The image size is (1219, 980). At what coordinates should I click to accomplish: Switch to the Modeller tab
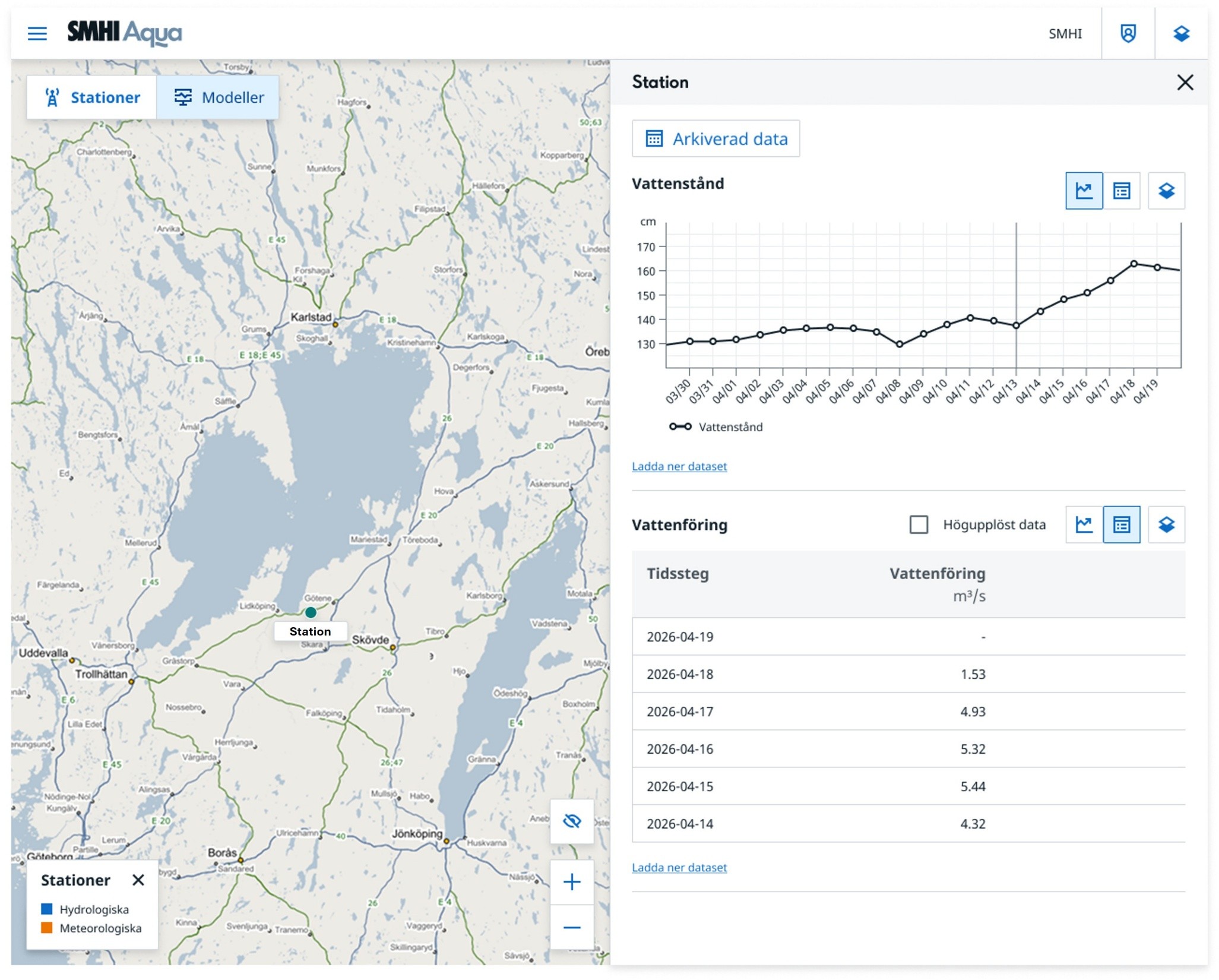tap(218, 97)
